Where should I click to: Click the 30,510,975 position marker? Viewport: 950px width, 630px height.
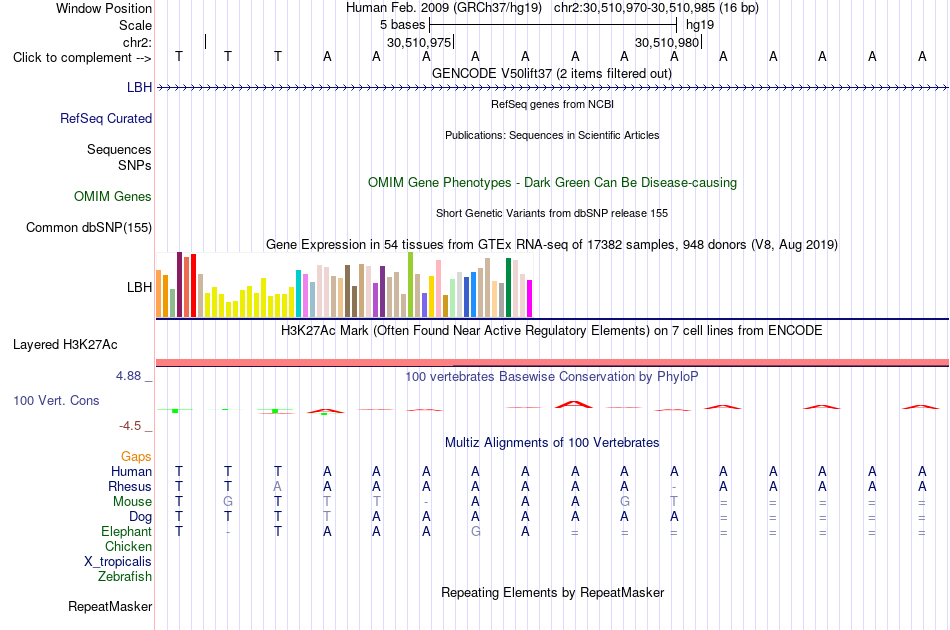419,42
